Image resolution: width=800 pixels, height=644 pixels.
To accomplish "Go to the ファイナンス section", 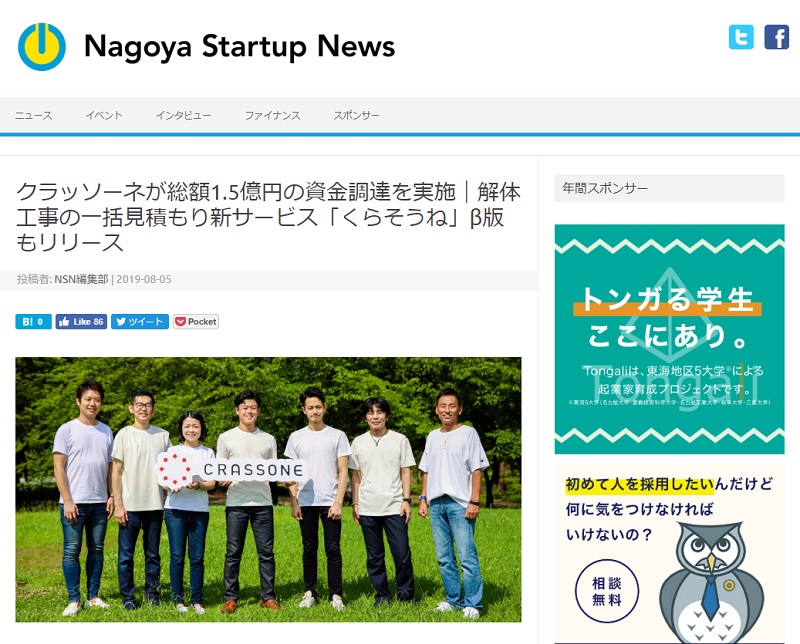I will coord(272,115).
